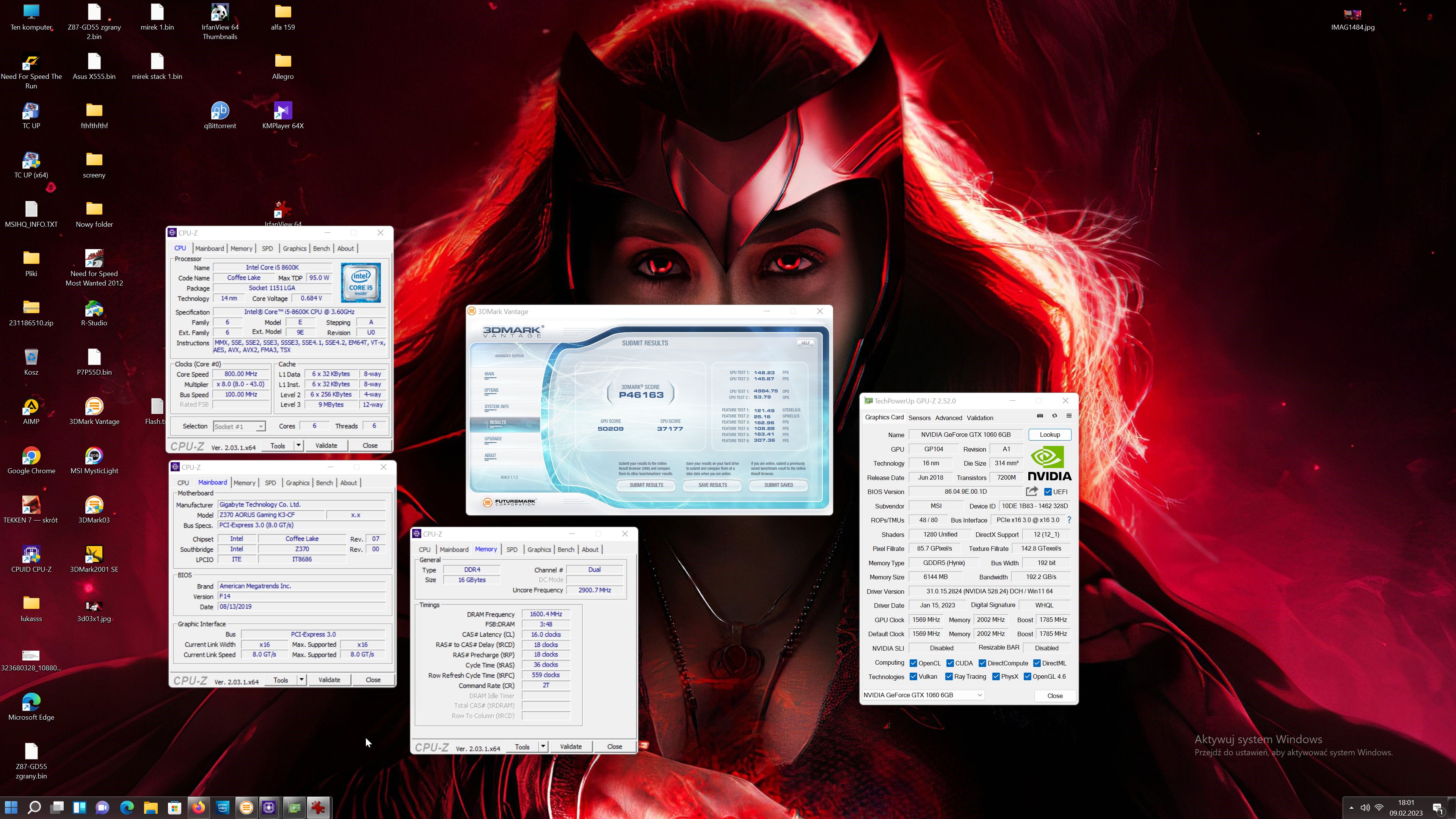Open the Socket #1 selection dropdown
The width and height of the screenshot is (1456, 819).
tap(239, 426)
